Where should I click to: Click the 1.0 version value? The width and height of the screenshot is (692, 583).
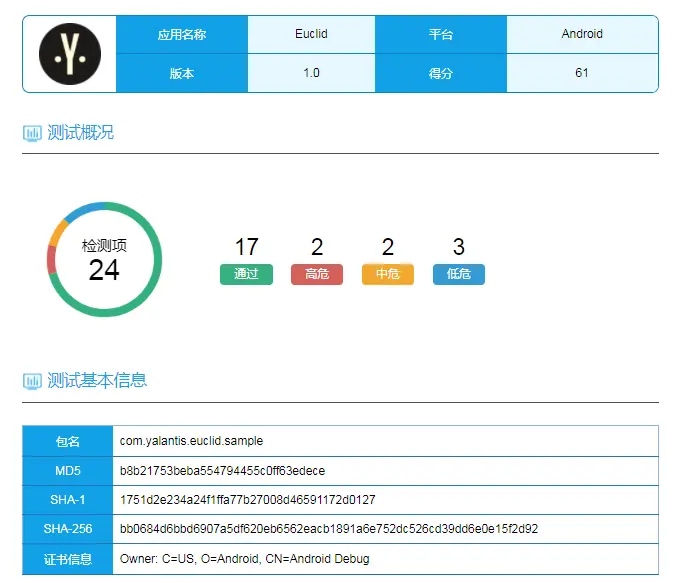click(311, 73)
